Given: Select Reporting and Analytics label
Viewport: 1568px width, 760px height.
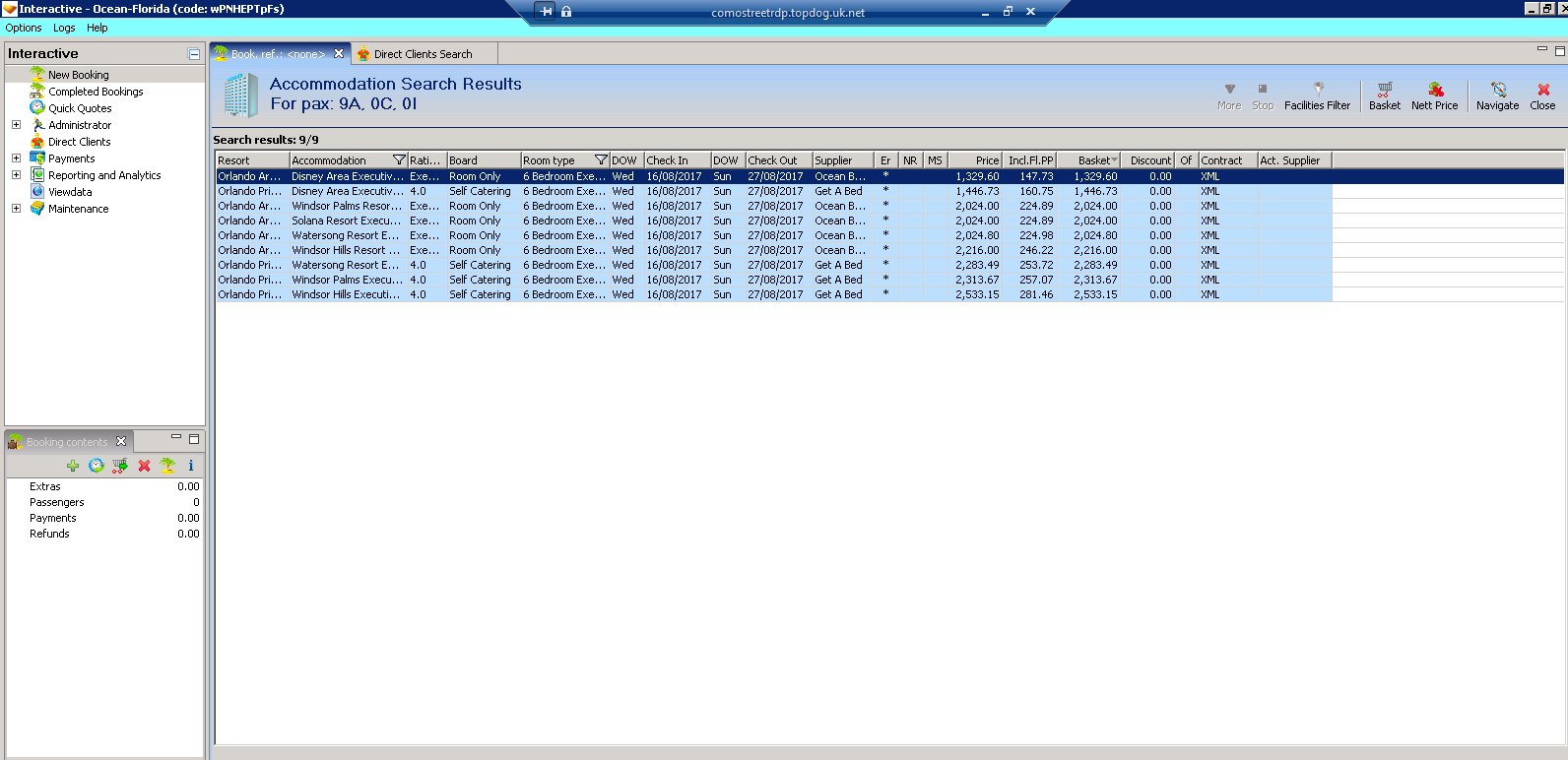Looking at the screenshot, I should point(104,175).
